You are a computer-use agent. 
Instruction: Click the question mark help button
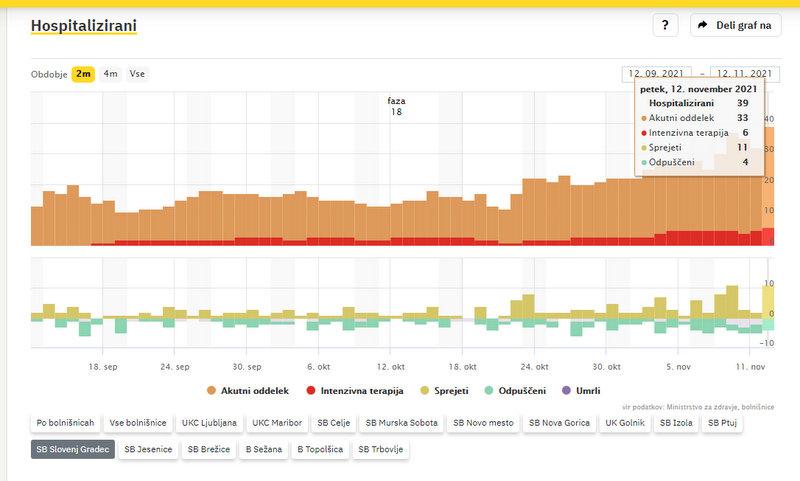[666, 25]
